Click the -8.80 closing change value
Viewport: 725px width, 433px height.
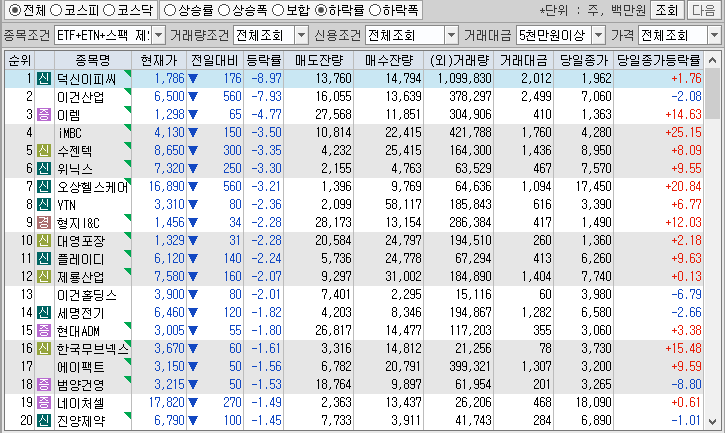point(686,384)
